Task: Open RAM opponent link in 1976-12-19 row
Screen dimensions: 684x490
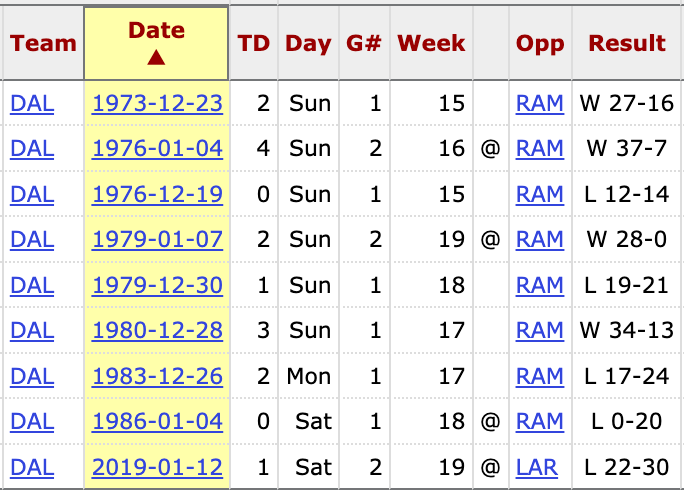Action: tap(540, 194)
